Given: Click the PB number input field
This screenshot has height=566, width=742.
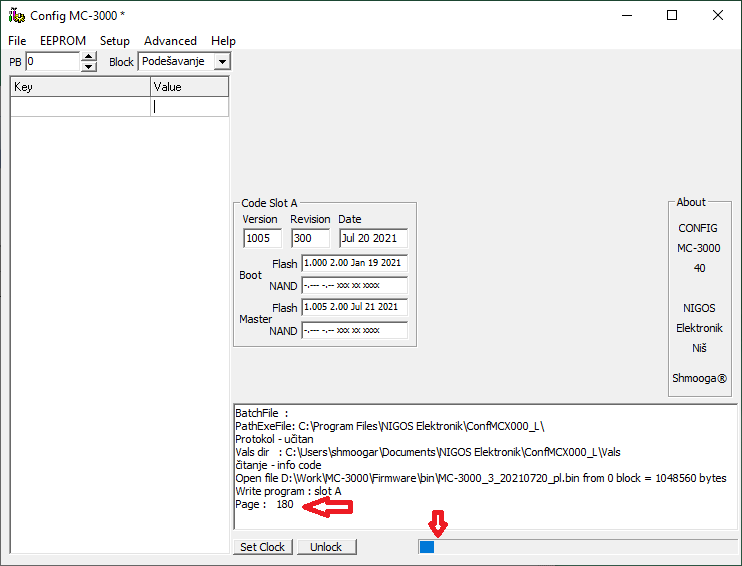Looking at the screenshot, I should [x=52, y=62].
